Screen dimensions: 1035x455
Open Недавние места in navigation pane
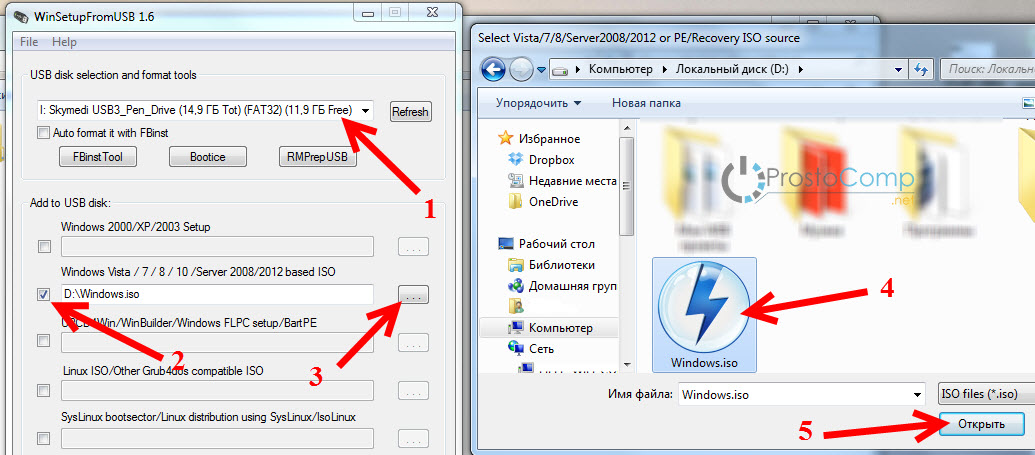(x=572, y=181)
